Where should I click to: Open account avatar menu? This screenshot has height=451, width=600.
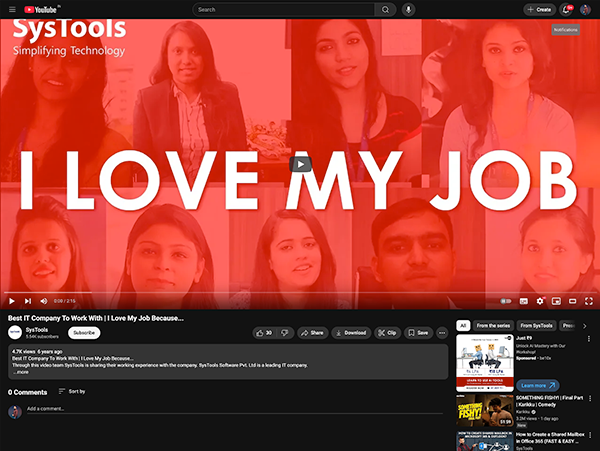click(585, 10)
